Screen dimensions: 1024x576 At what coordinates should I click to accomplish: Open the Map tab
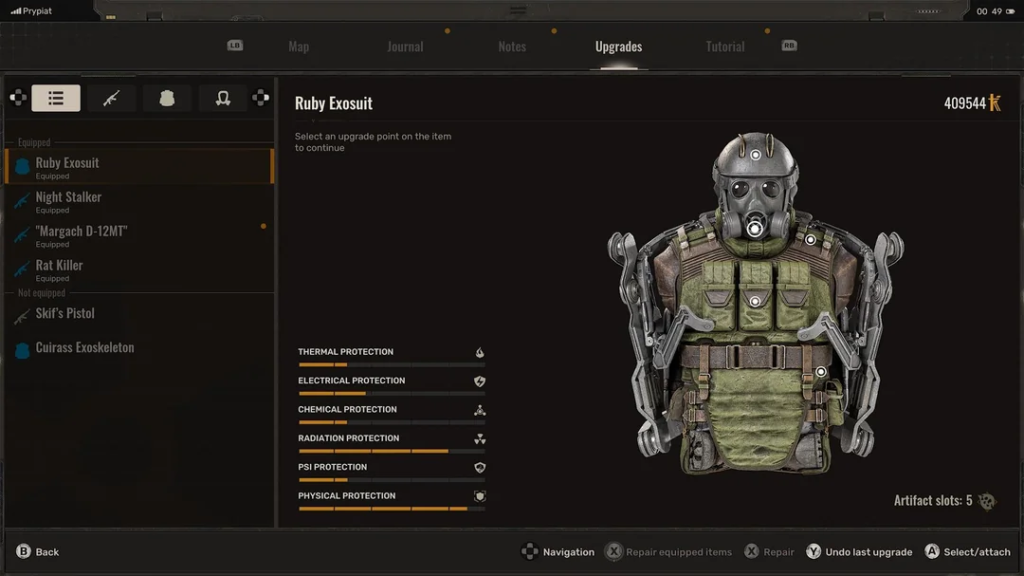coord(298,47)
